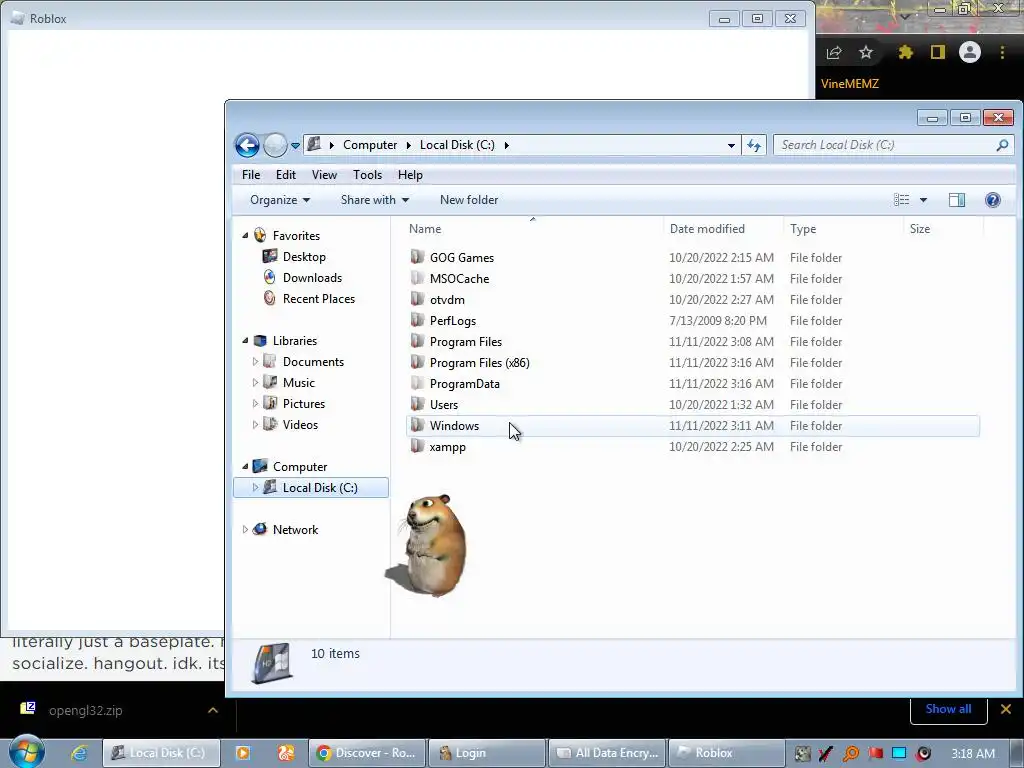Image resolution: width=1024 pixels, height=768 pixels.
Task: Click the Local Disk (C:) breadcrumb
Action: pyautogui.click(x=457, y=145)
